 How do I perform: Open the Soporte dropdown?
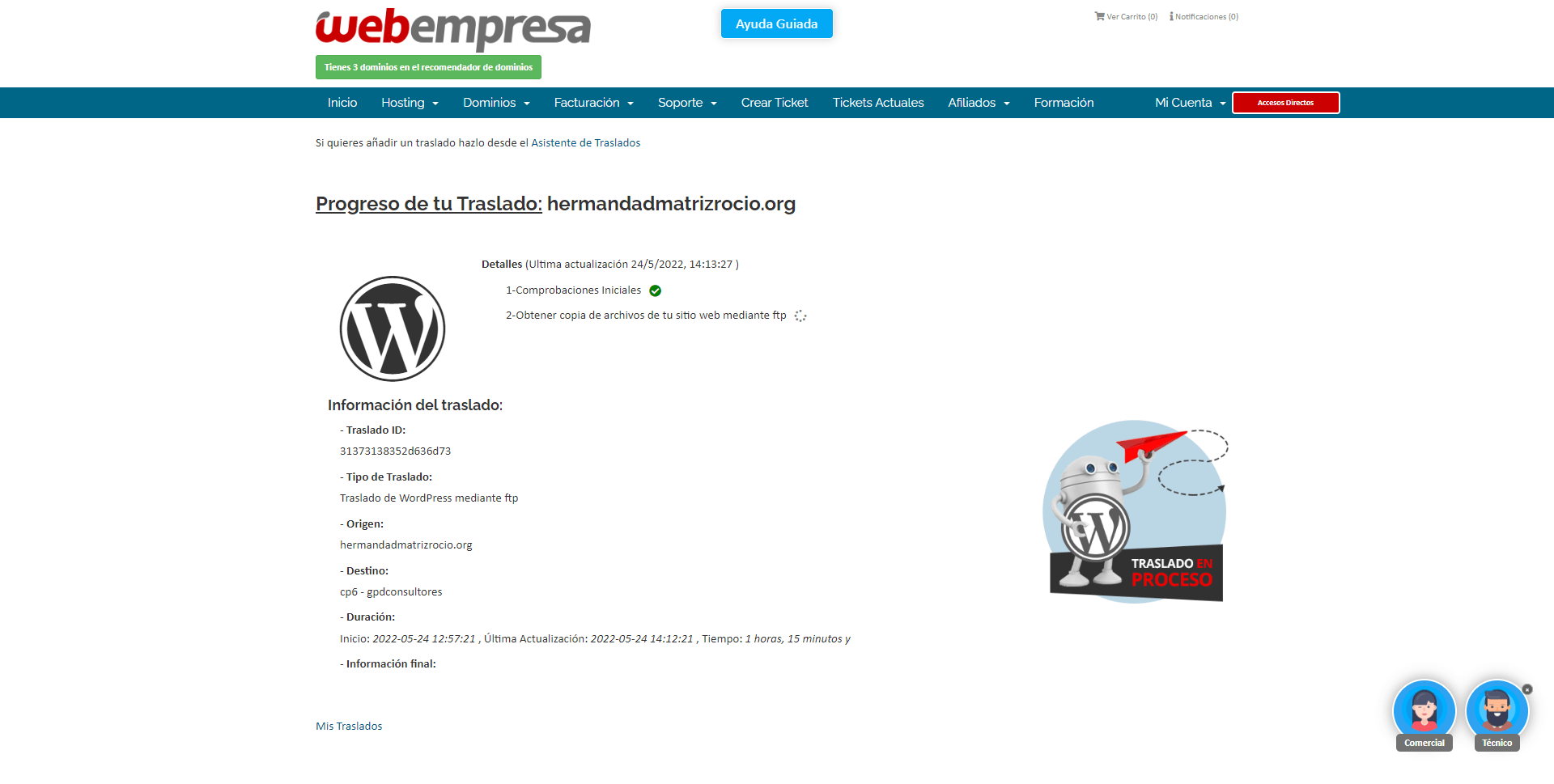687,103
